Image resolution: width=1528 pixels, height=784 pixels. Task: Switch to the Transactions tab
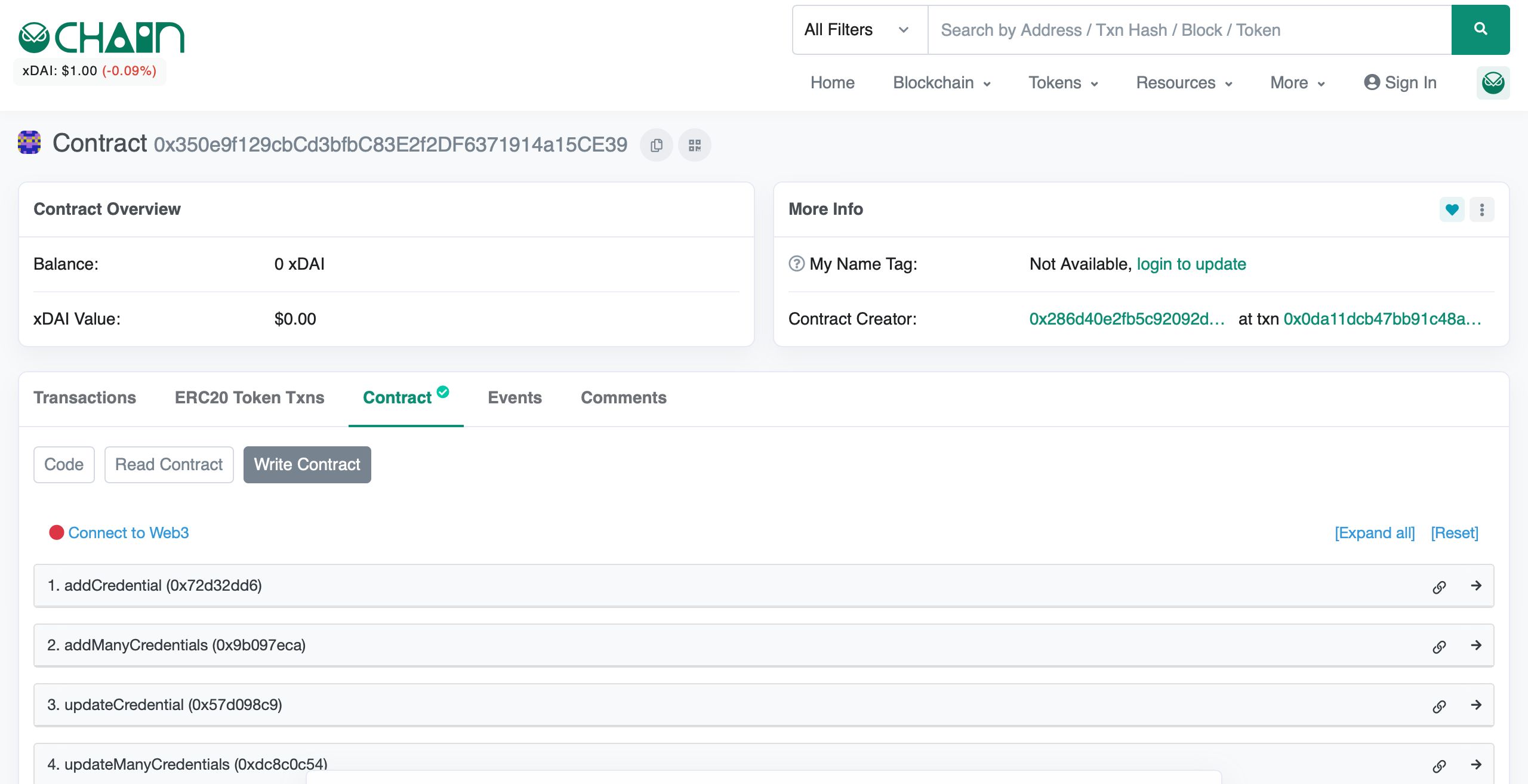(85, 397)
